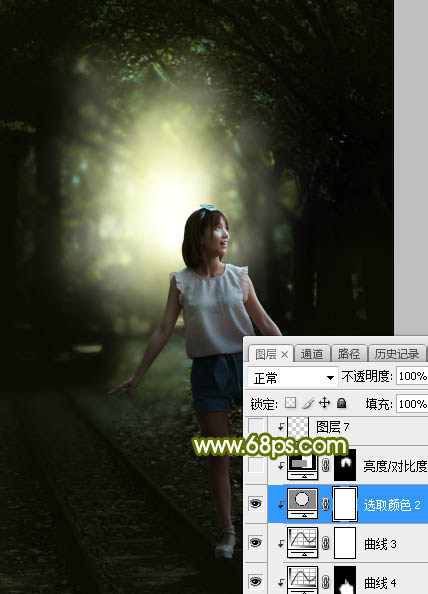
Task: Enable lock image pixels brush icon
Action: pyautogui.click(x=308, y=403)
